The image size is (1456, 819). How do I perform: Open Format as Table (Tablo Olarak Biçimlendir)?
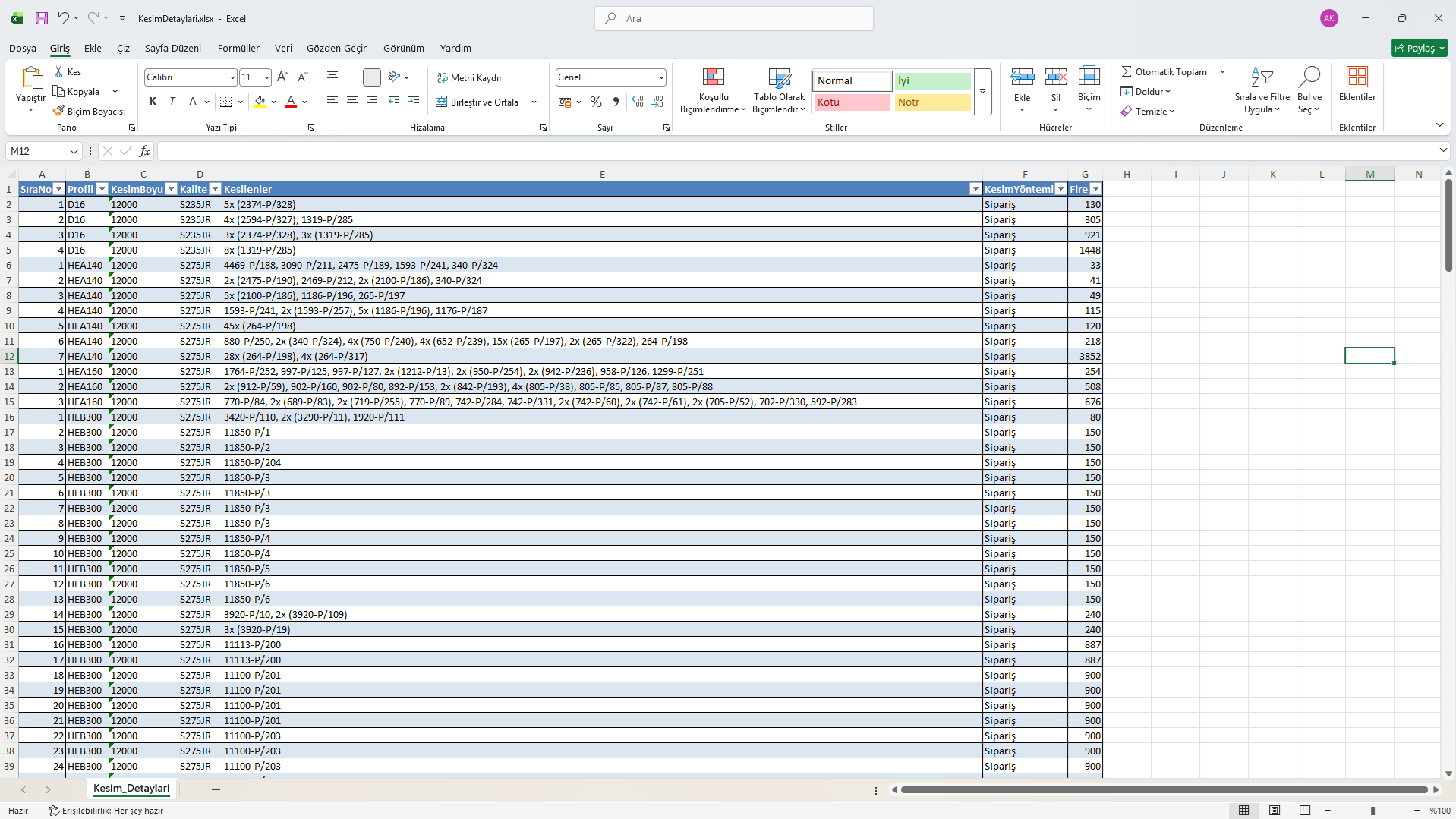coord(779,90)
